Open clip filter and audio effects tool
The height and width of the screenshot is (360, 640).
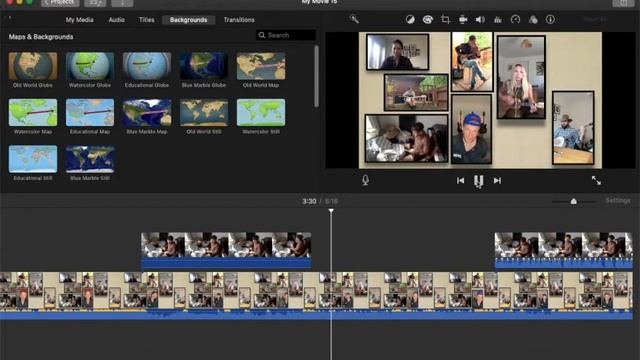(x=533, y=20)
